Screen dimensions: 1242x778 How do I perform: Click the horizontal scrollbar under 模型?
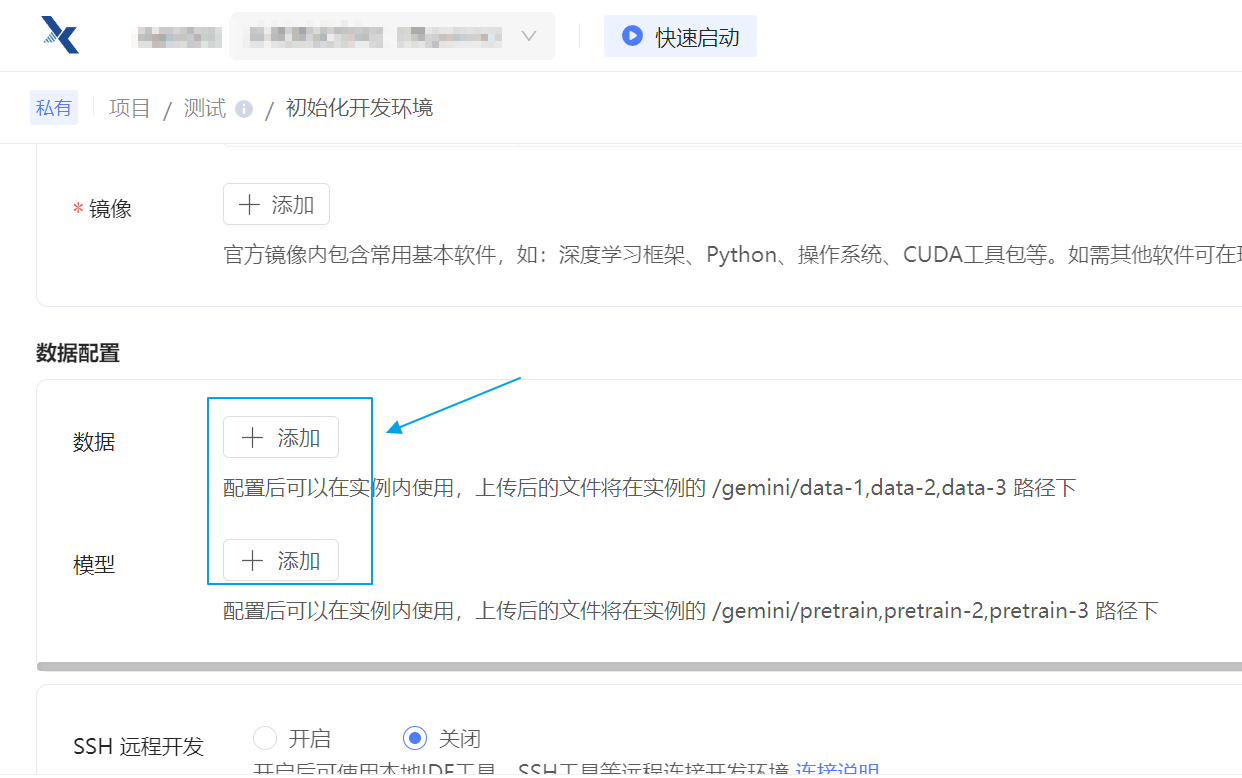(638, 666)
